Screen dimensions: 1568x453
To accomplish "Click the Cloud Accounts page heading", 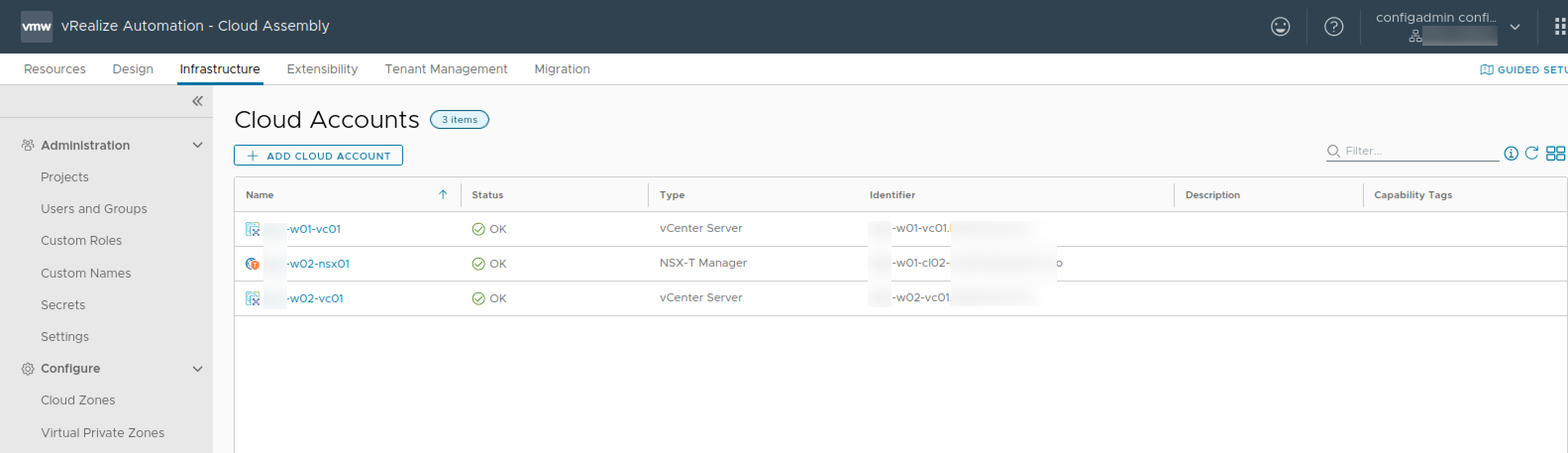I will (327, 119).
